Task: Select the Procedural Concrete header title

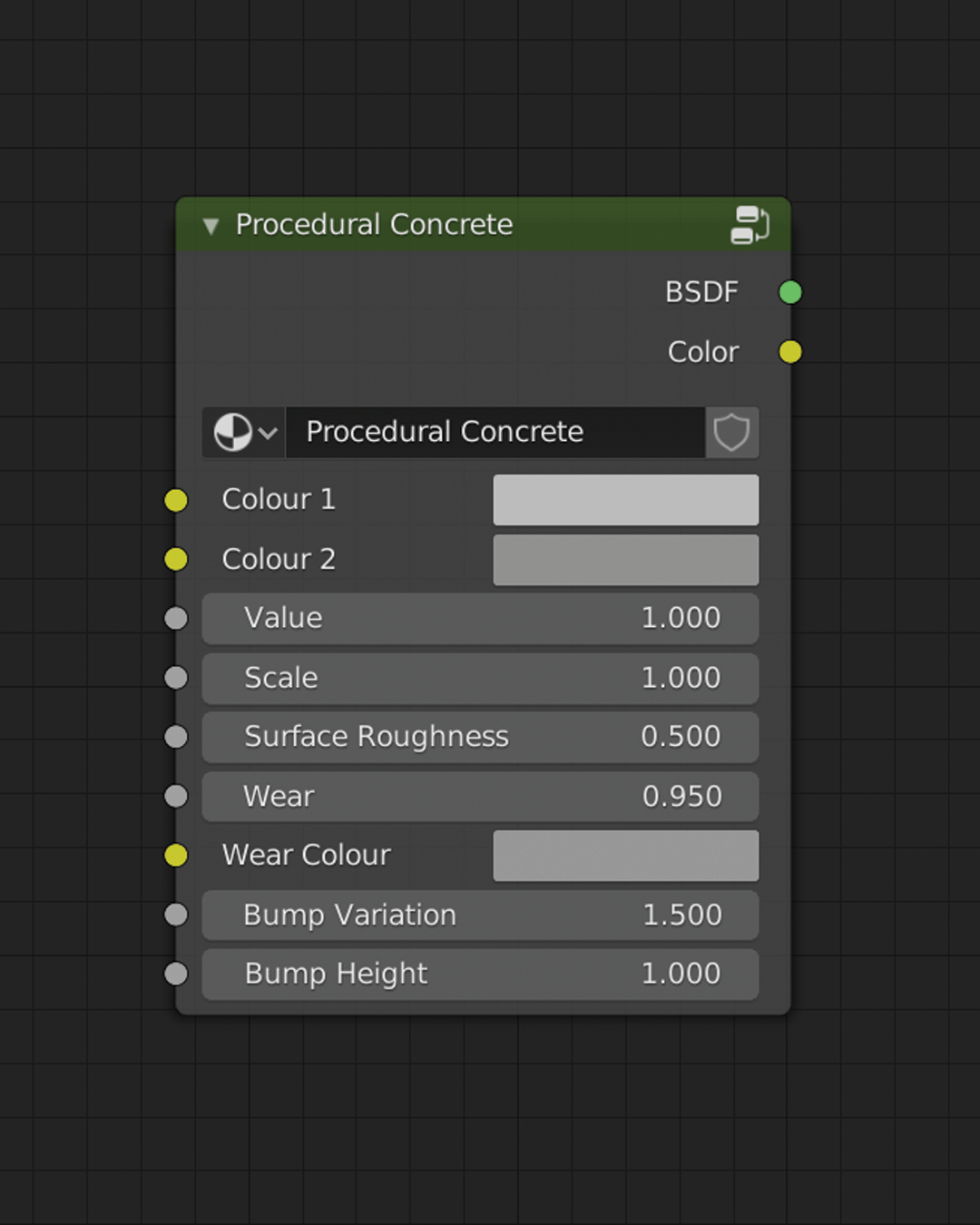Action: click(375, 225)
